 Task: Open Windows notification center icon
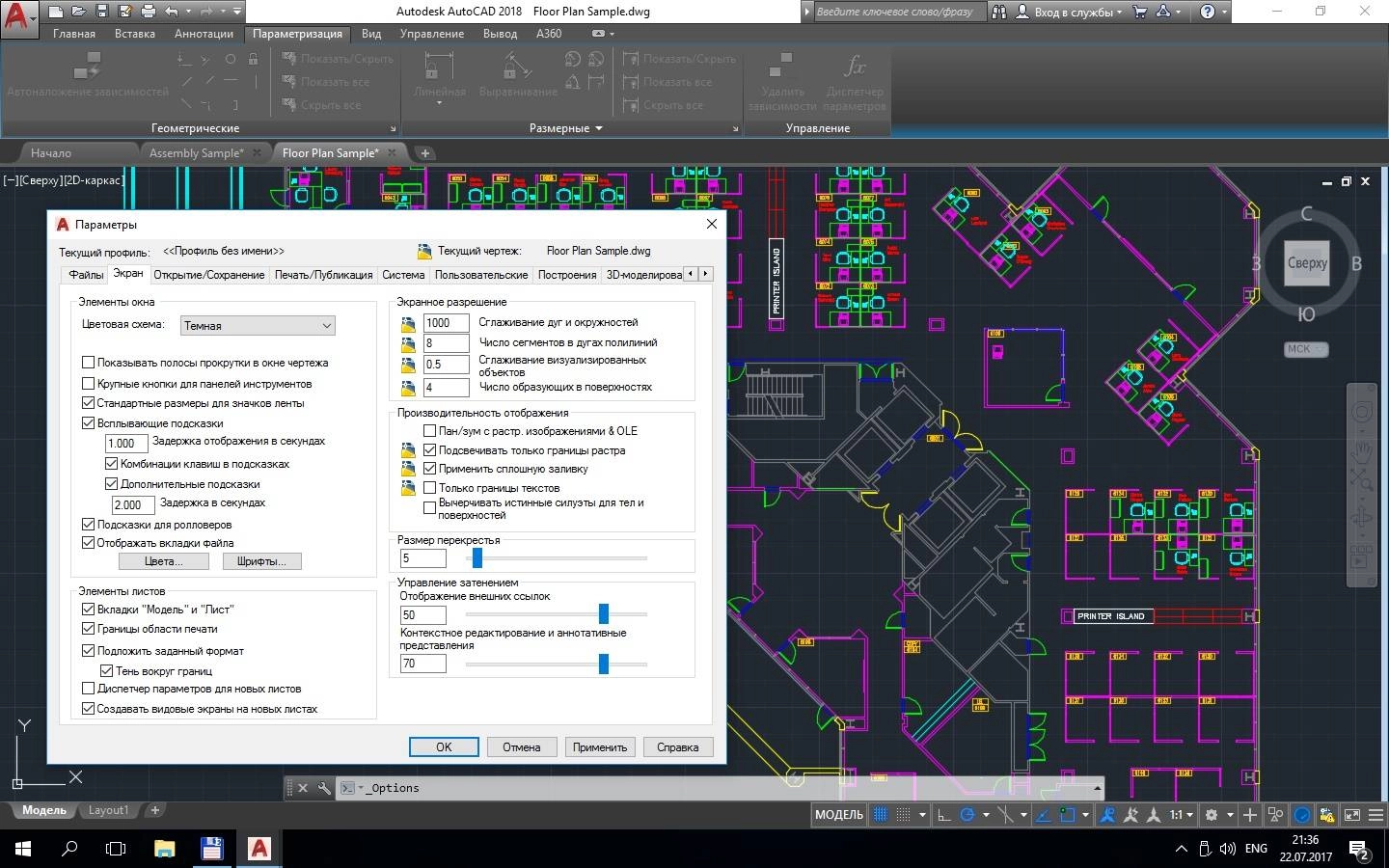1360,850
